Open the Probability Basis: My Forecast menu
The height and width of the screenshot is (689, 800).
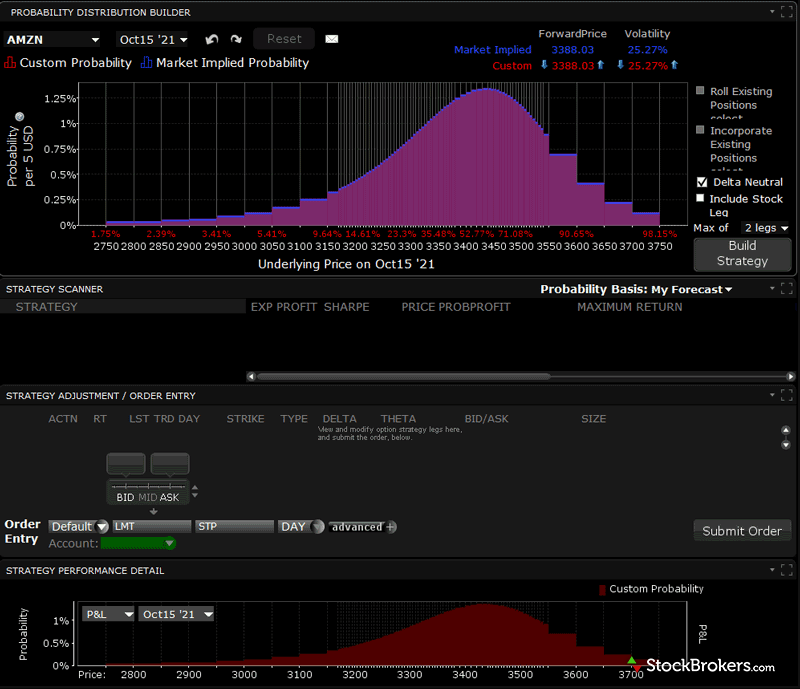pyautogui.click(x=636, y=290)
